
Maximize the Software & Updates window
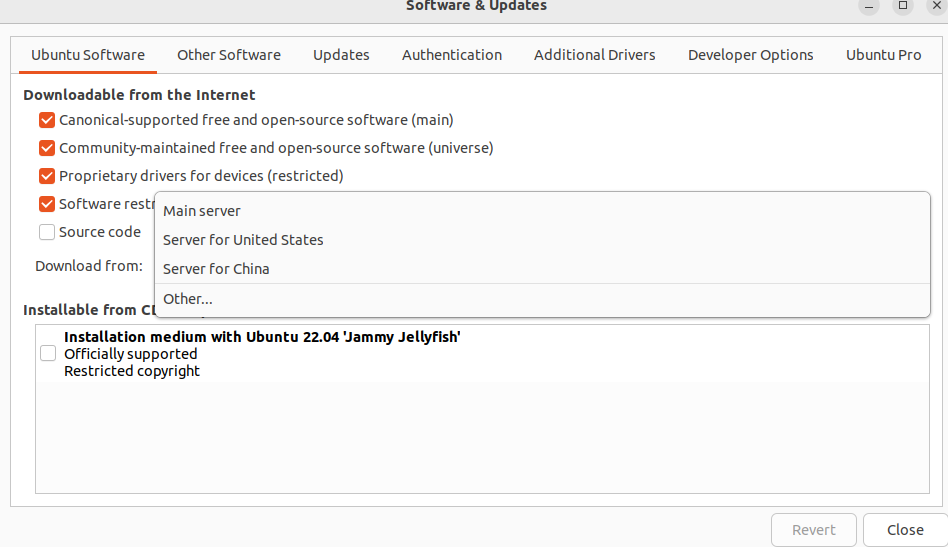(902, 6)
